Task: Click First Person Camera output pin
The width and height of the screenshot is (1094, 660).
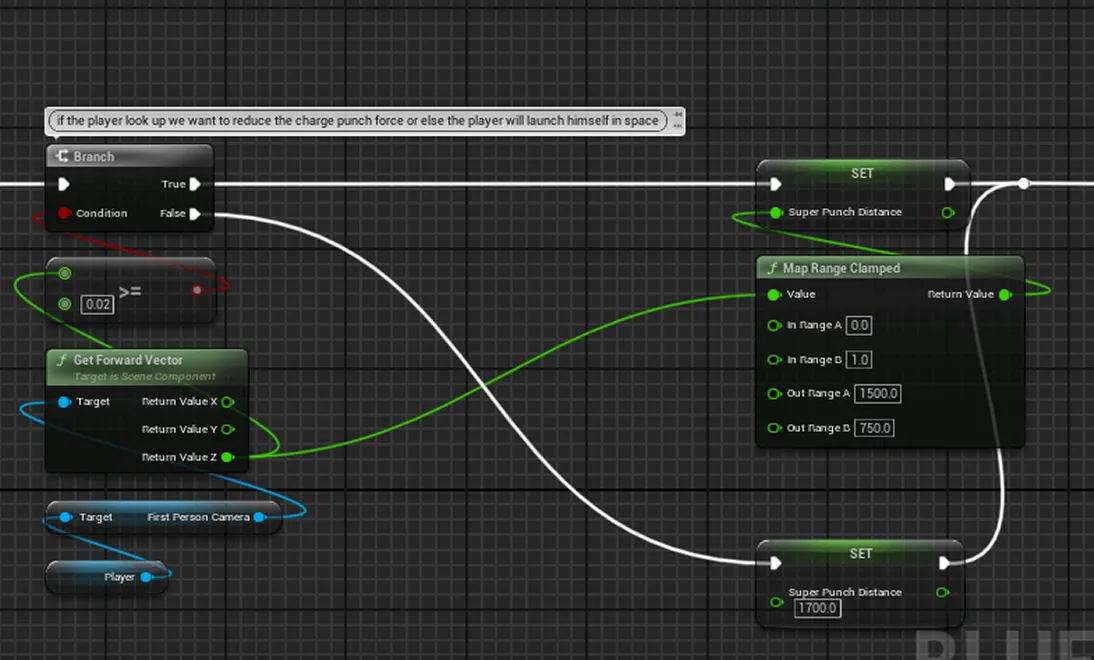Action: (259, 517)
